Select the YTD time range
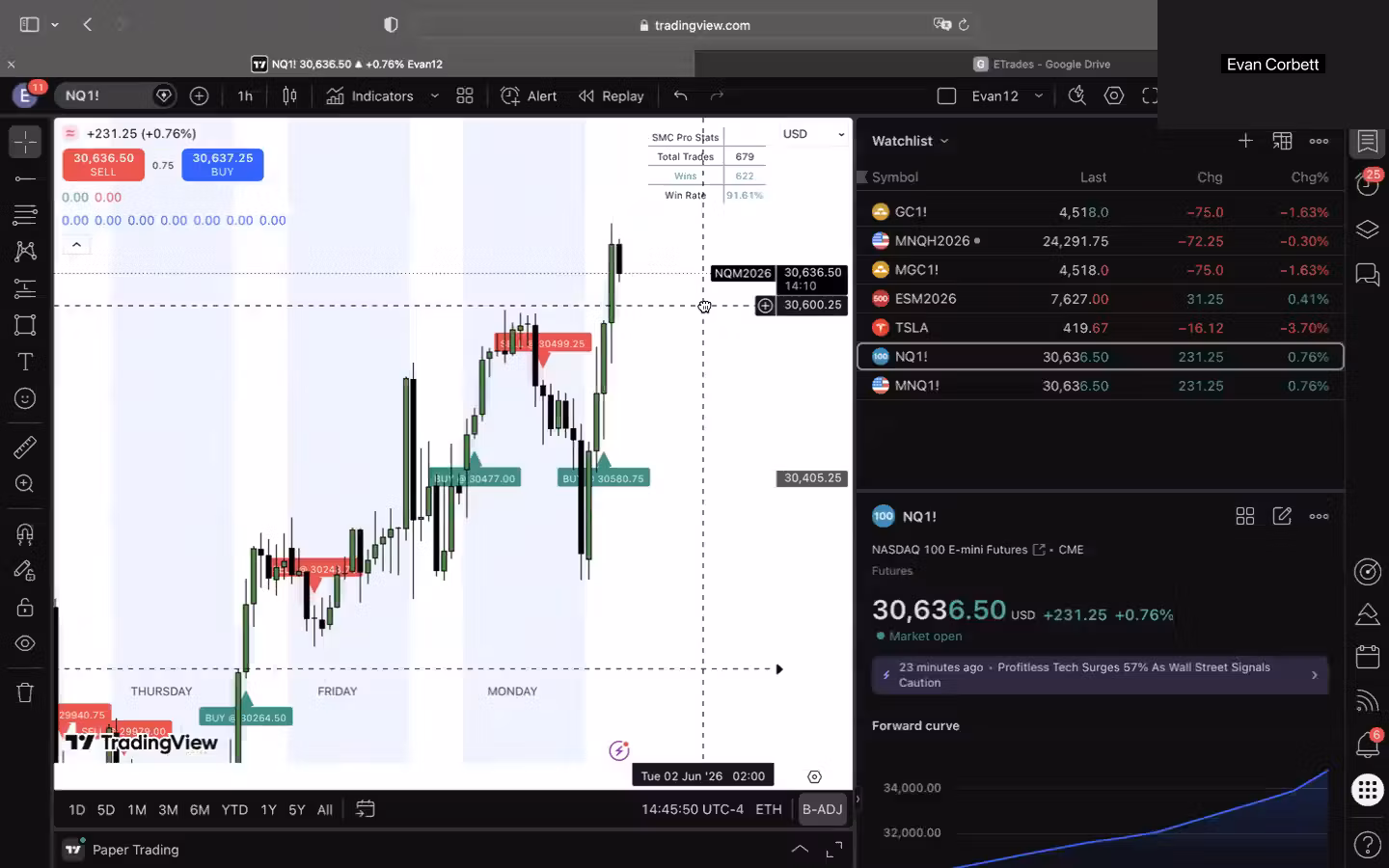The image size is (1389, 868). (234, 810)
